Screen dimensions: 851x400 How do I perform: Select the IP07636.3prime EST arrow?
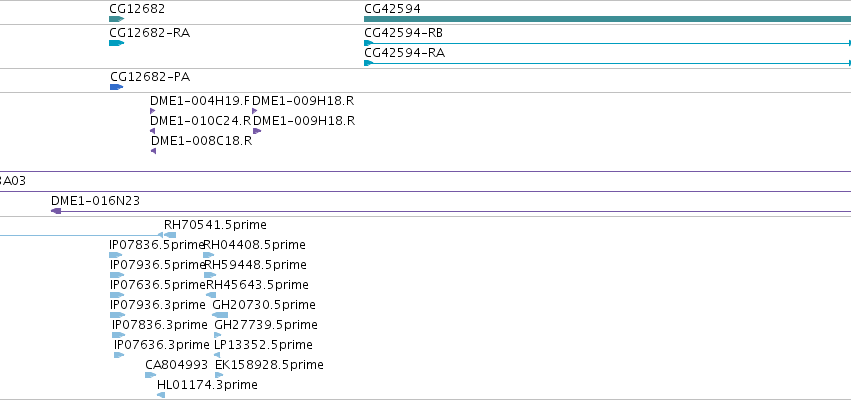click(119, 355)
